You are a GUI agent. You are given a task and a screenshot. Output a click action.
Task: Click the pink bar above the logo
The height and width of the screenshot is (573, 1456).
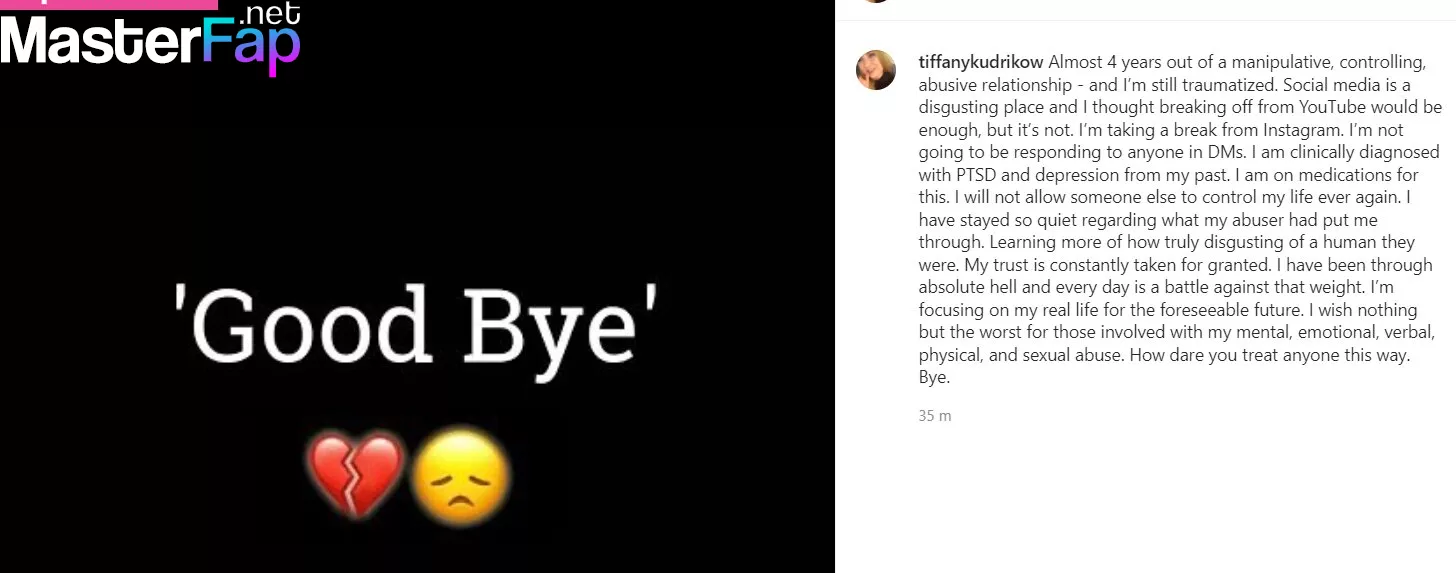click(109, 4)
